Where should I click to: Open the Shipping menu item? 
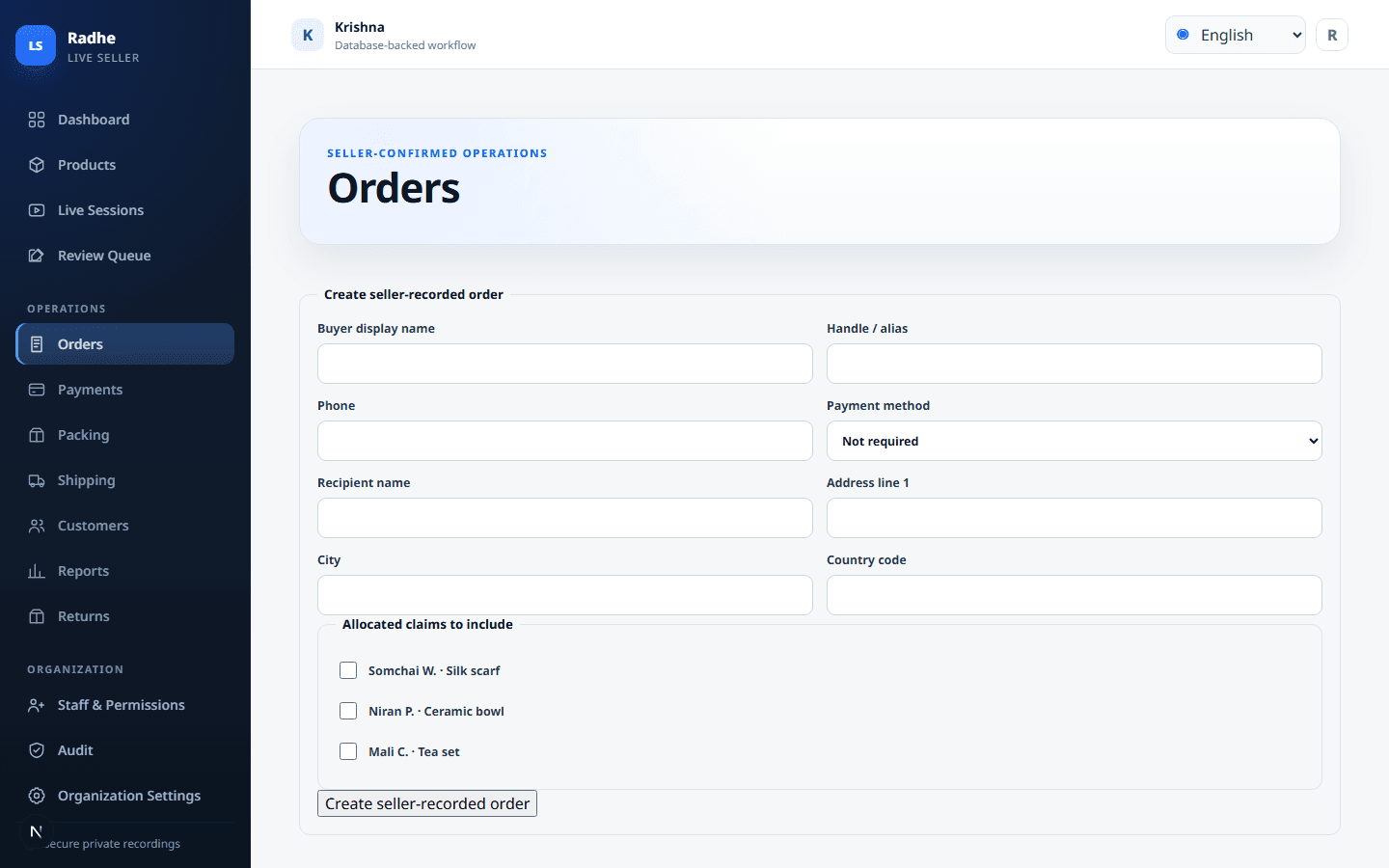tap(125, 480)
